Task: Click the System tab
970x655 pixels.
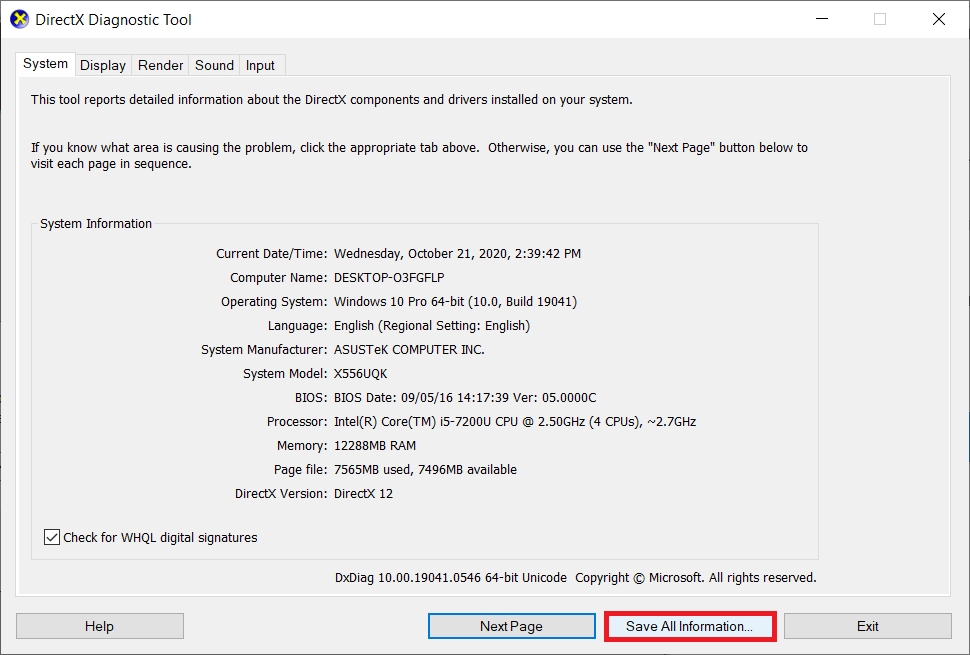Action: tap(45, 63)
